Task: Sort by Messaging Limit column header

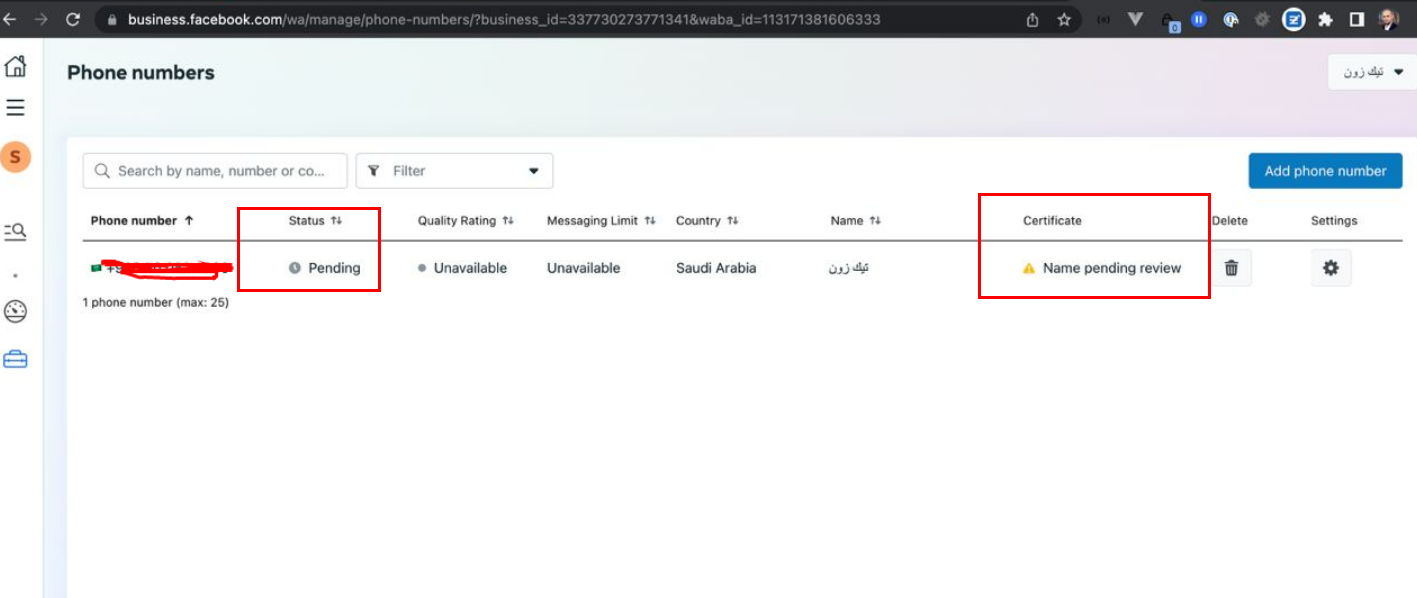Action: [601, 221]
